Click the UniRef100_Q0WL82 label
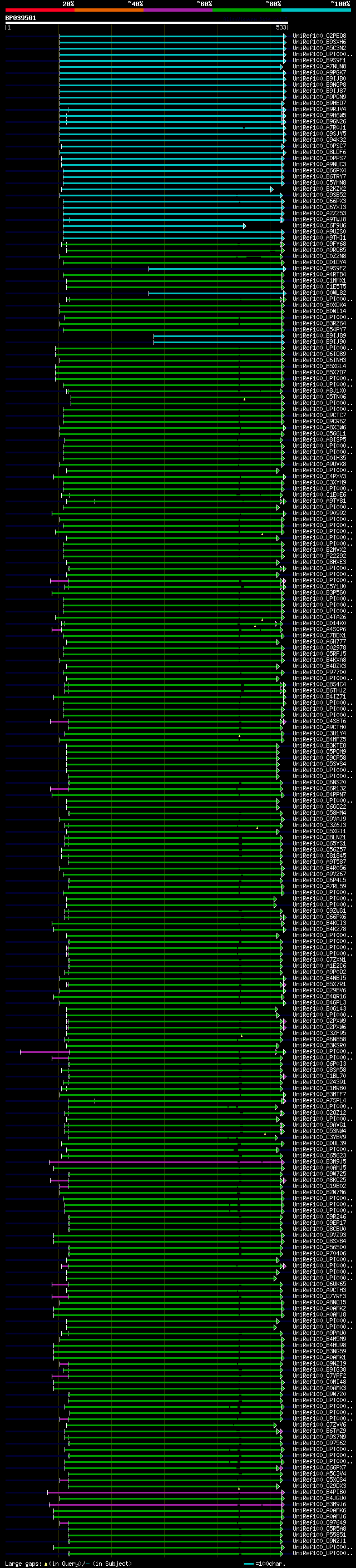Image resolution: width=356 pixels, height=1568 pixels. coord(319,293)
